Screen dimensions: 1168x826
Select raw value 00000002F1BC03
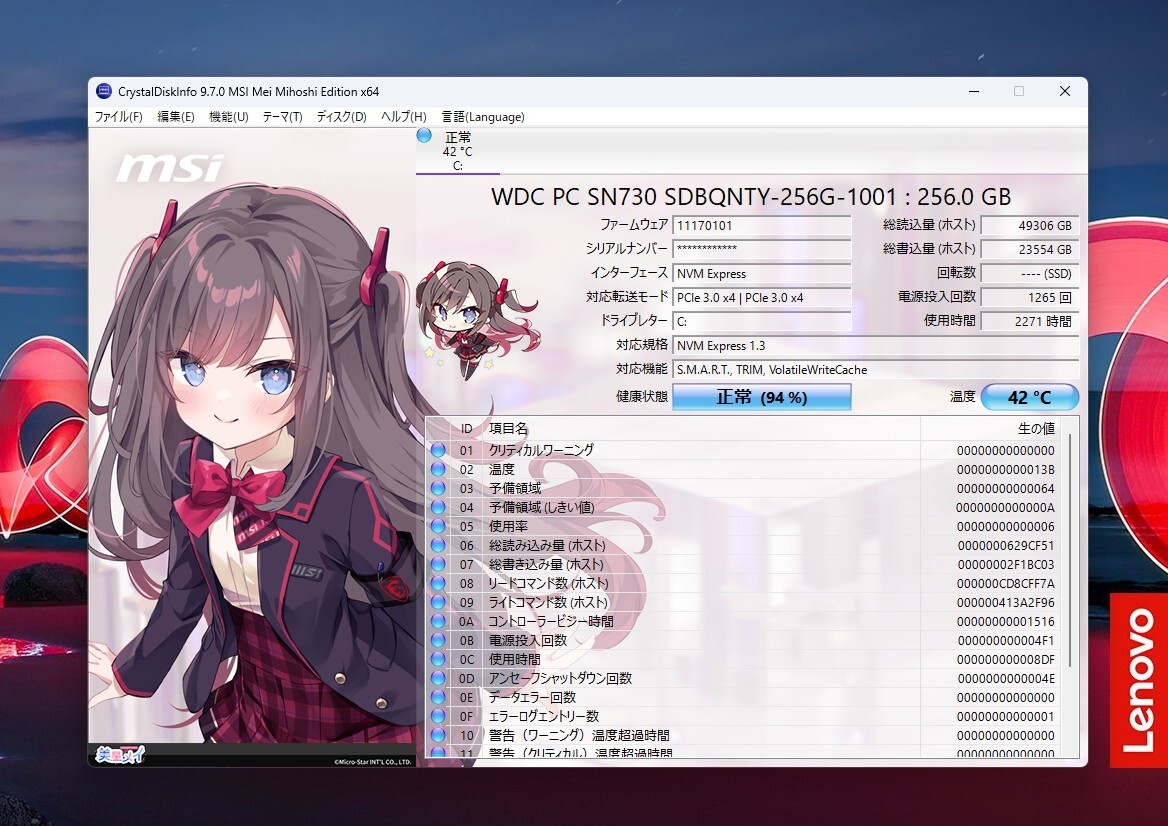tap(1006, 565)
